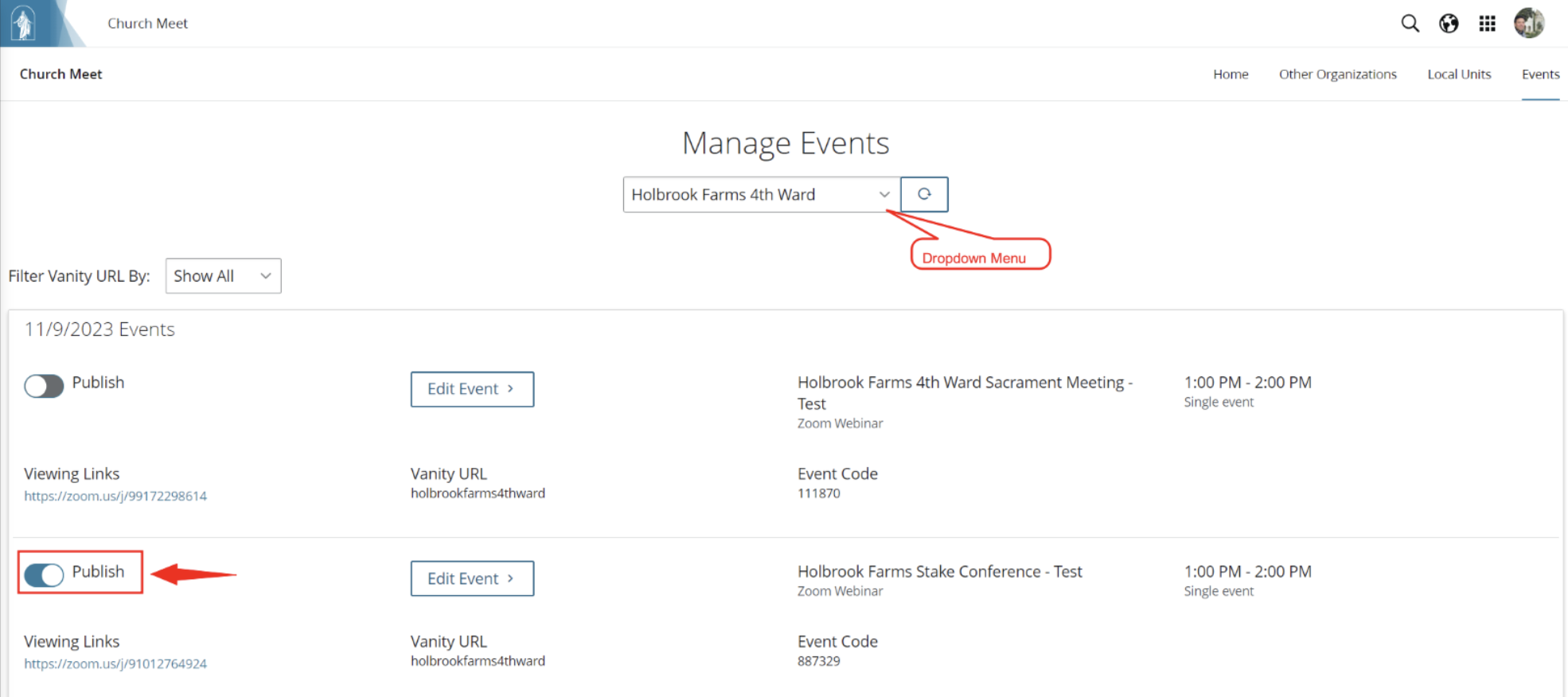
Task: Click Sacrament Meeting - Test event title
Action: tap(965, 393)
